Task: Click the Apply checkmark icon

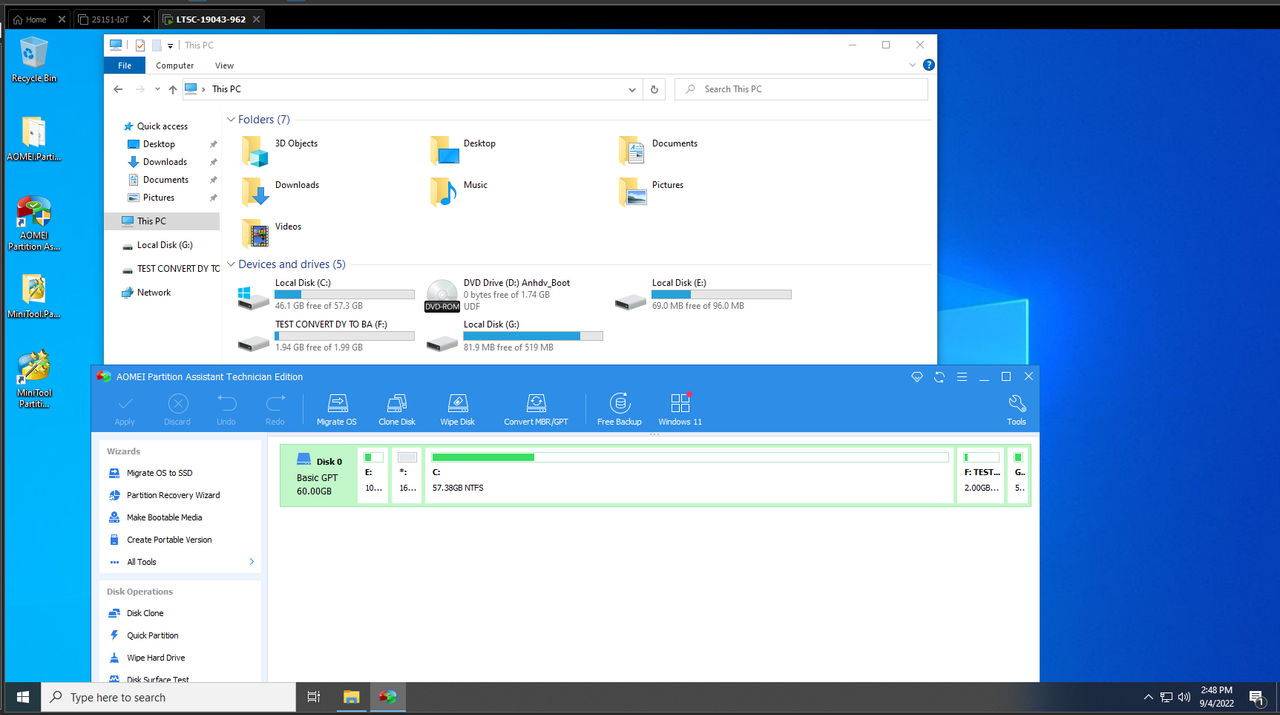Action: click(125, 409)
